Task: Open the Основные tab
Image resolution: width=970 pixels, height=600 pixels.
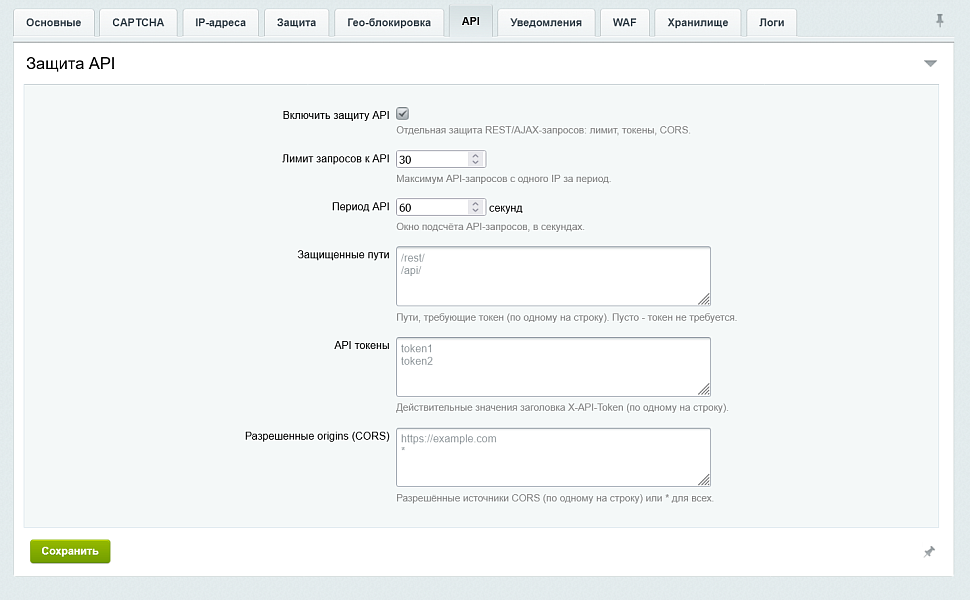Action: coord(54,22)
